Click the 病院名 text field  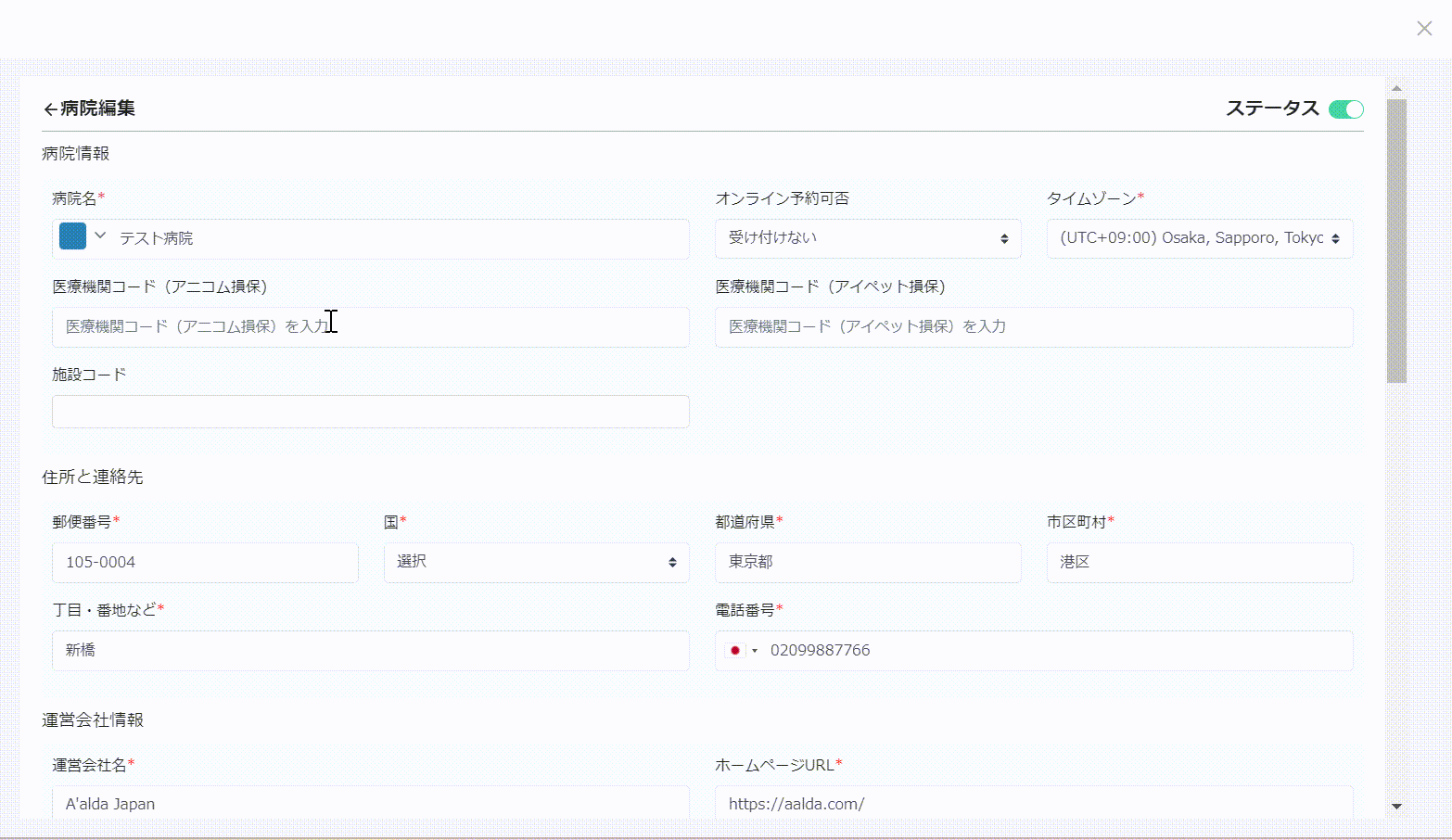pos(399,238)
